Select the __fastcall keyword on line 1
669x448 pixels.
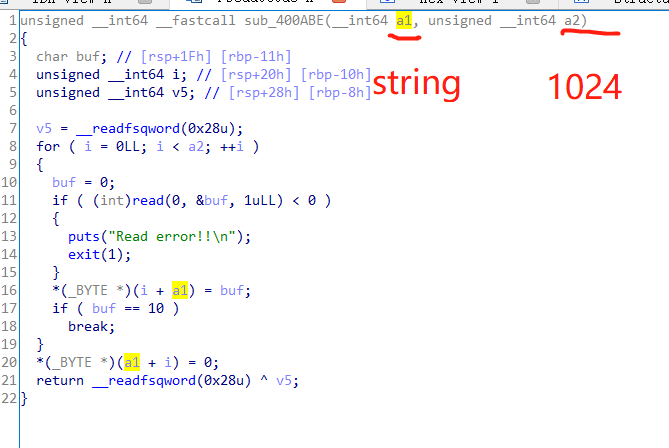pyautogui.click(x=196, y=20)
